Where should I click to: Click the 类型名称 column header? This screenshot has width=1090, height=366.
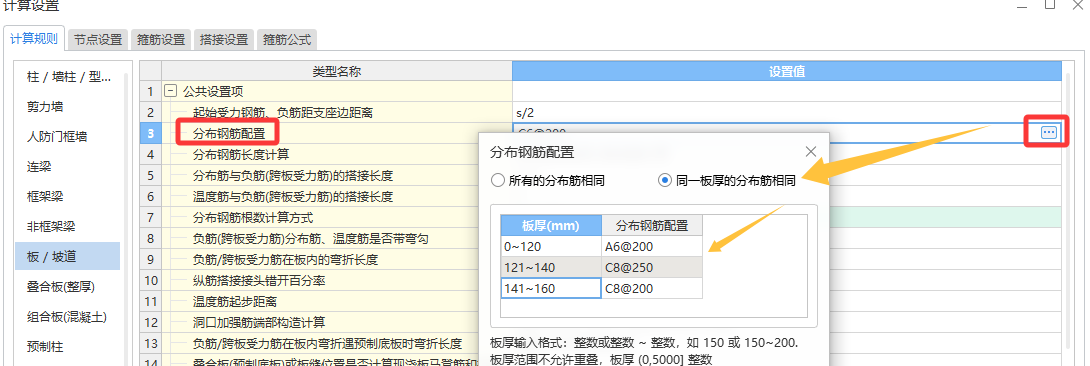point(337,71)
